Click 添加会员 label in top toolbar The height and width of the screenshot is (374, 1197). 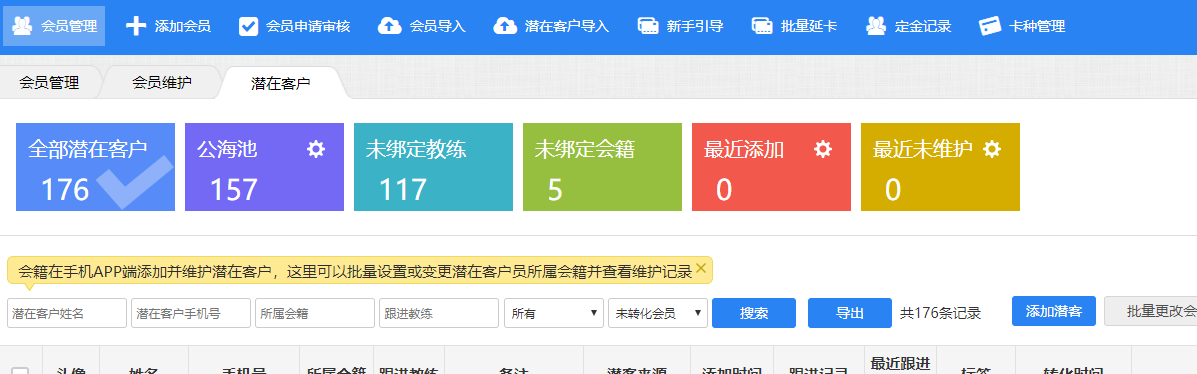point(182,26)
